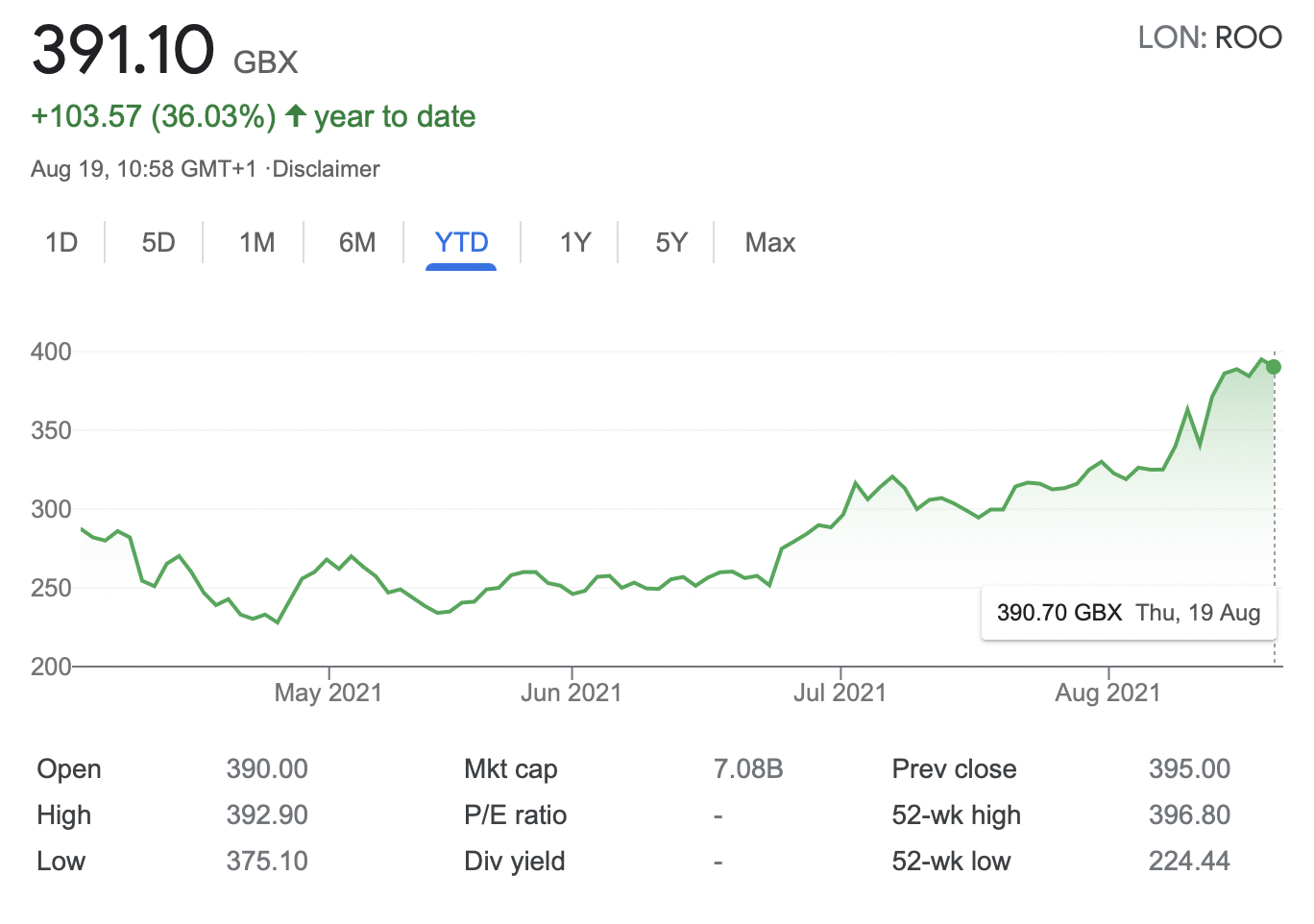1314x924 pixels.
Task: Click the Aug 2021 axis label
Action: [1107, 693]
